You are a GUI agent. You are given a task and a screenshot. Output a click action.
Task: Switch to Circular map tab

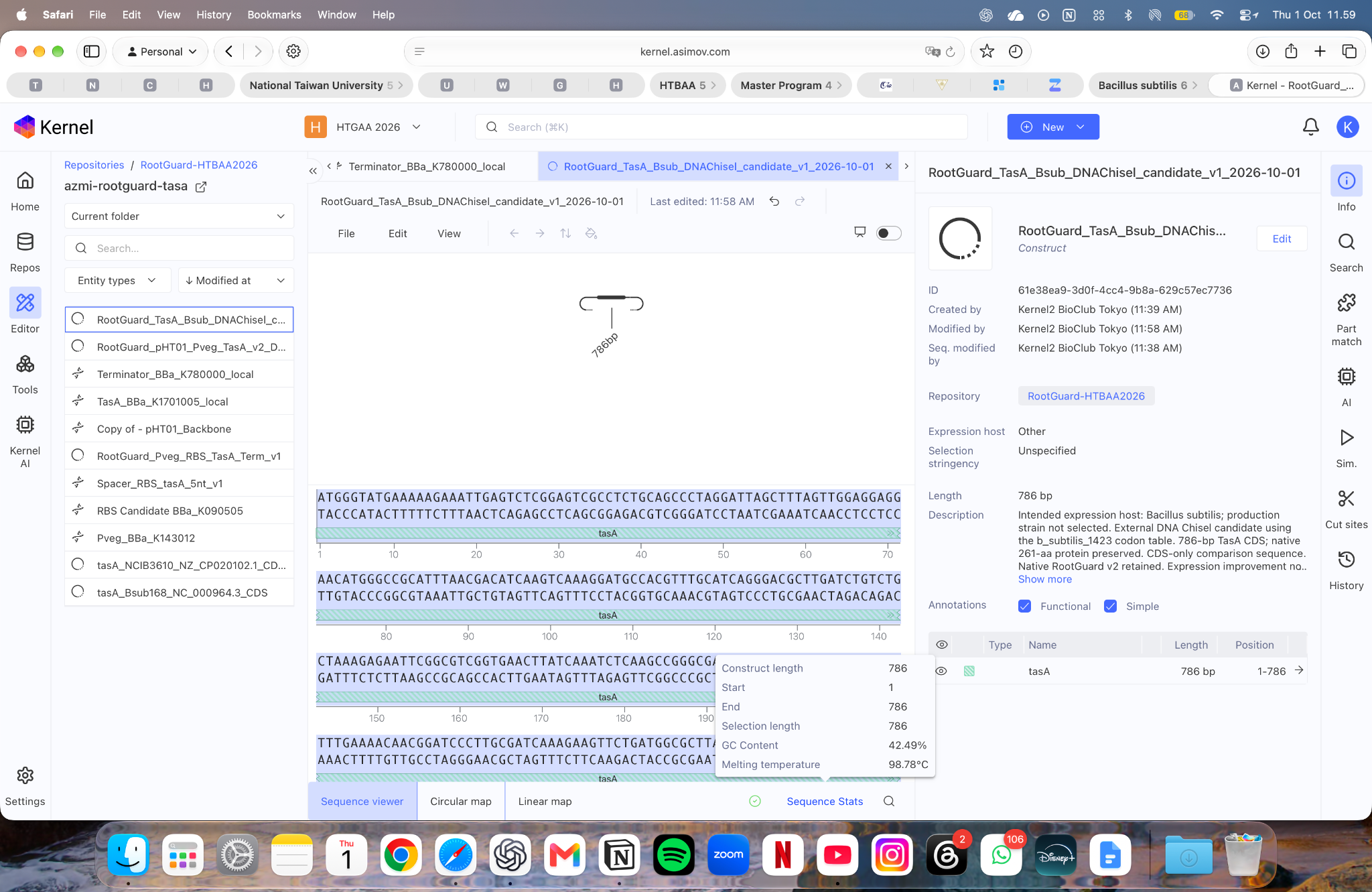[461, 801]
